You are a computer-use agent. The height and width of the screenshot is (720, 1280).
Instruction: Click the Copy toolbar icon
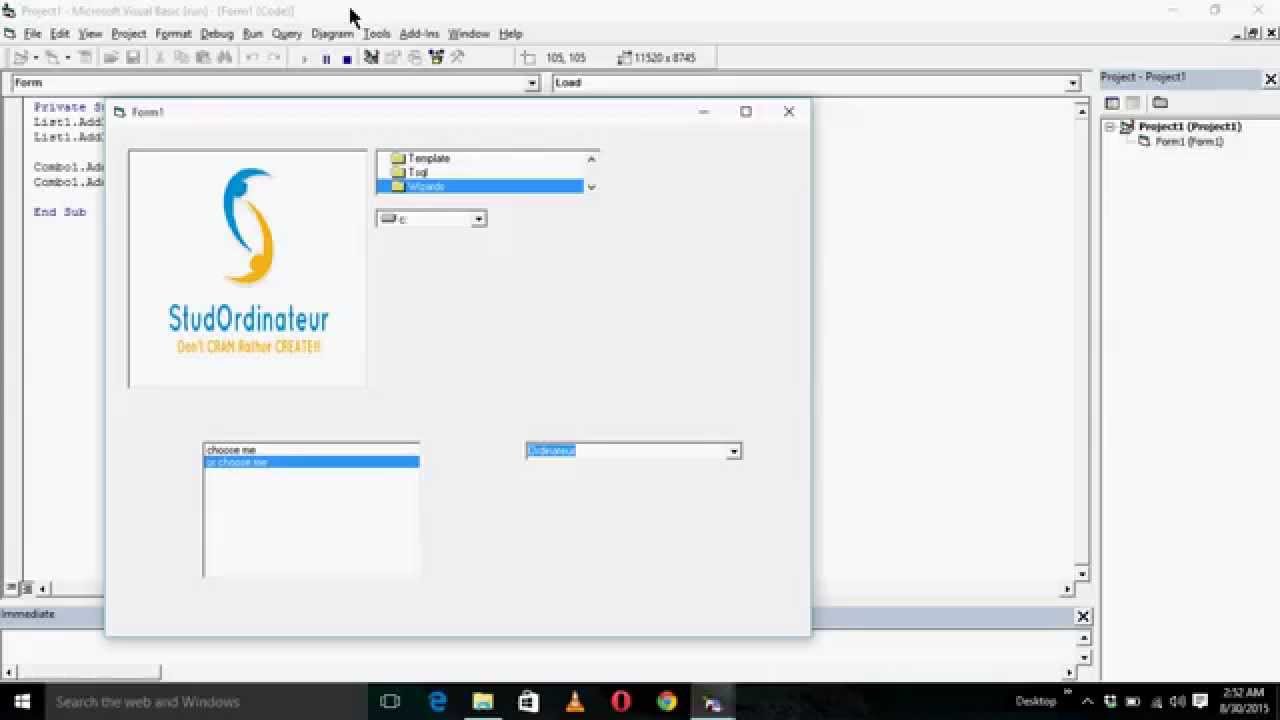point(182,58)
